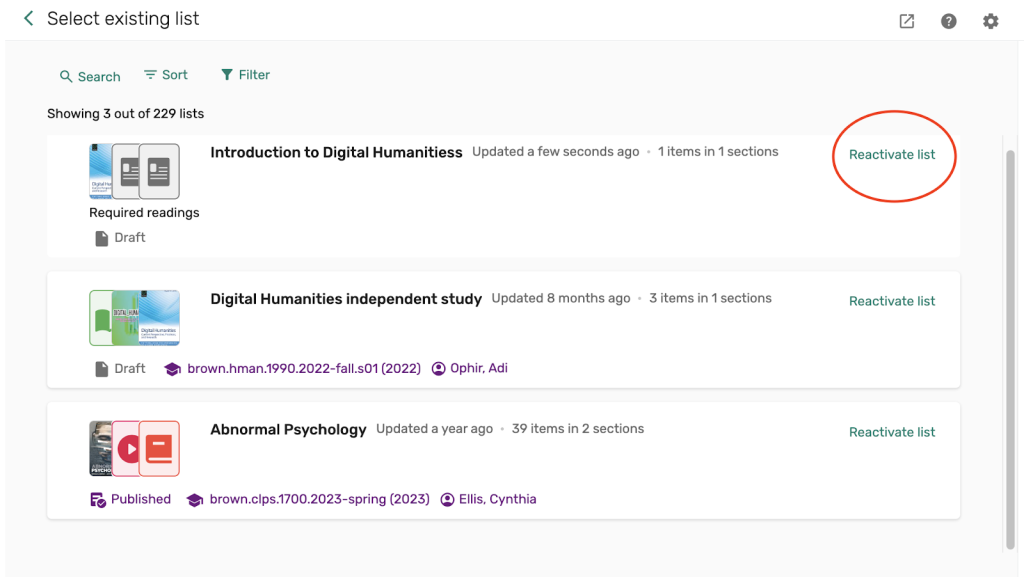
Task: Open the settings gear icon
Action: pyautogui.click(x=991, y=21)
